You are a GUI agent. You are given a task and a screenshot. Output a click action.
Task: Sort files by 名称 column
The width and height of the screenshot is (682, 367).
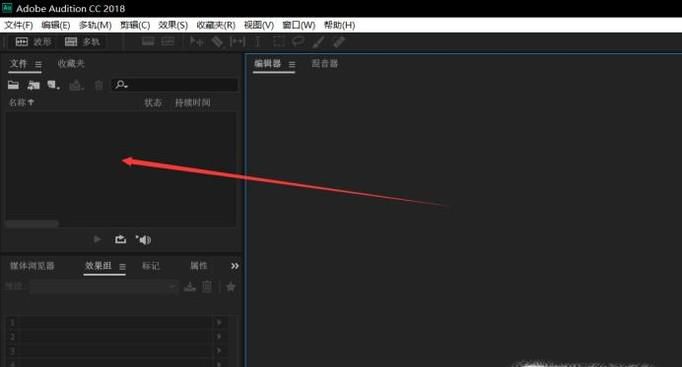(21, 103)
